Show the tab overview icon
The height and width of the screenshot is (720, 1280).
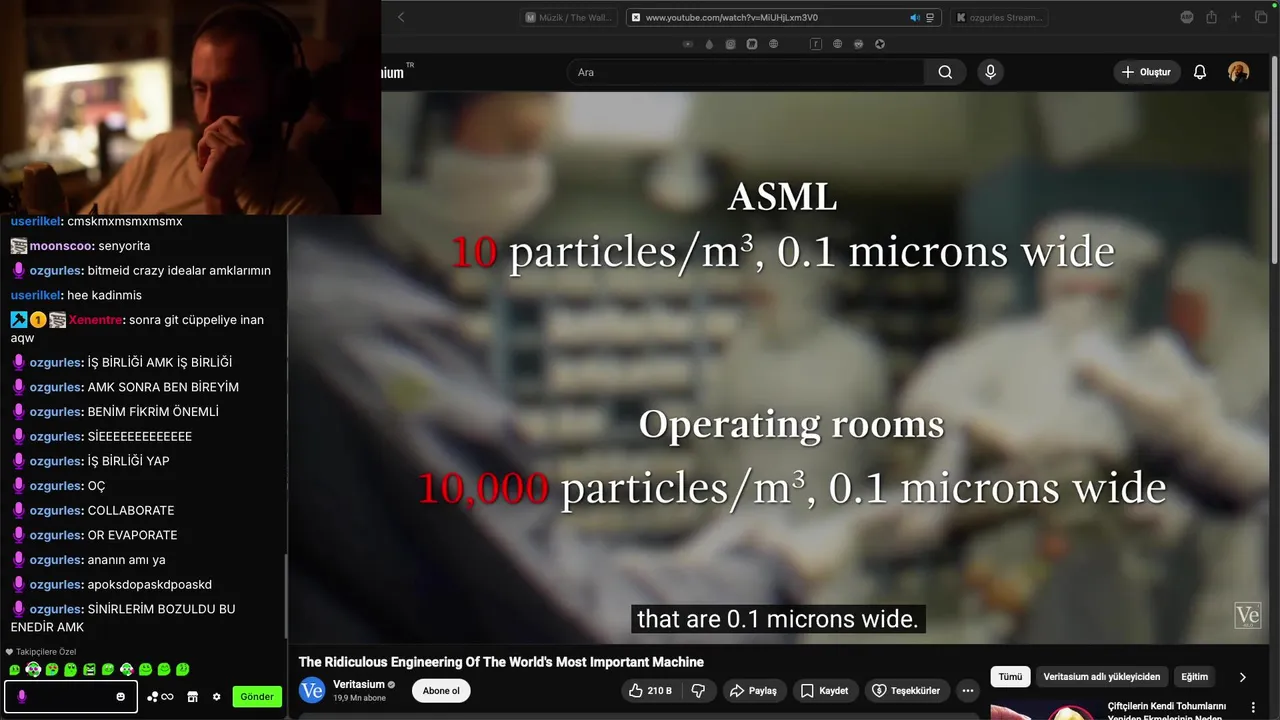coord(1260,17)
